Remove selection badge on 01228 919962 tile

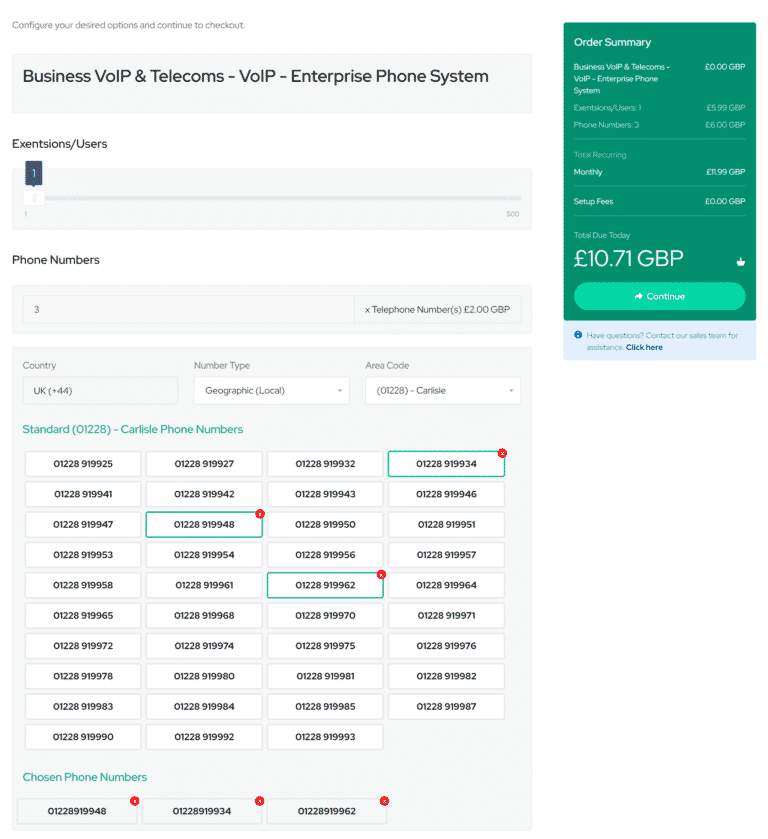coord(381,575)
